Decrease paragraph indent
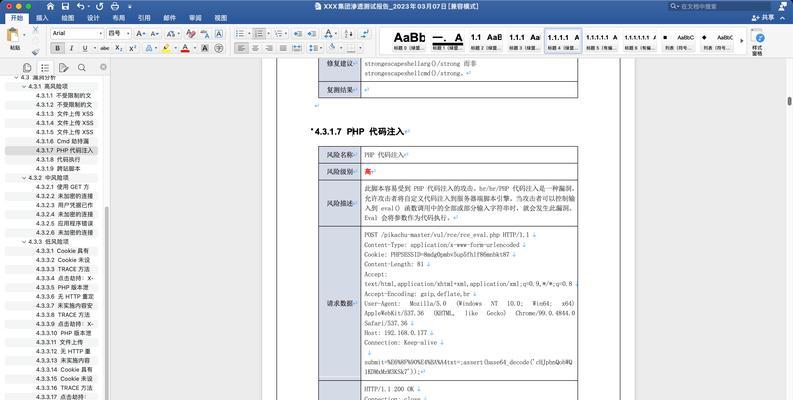793x400 pixels. pyautogui.click(x=298, y=33)
